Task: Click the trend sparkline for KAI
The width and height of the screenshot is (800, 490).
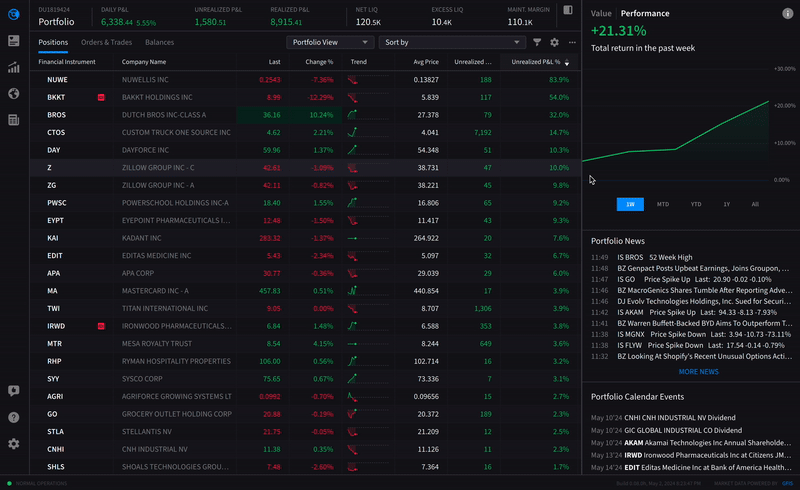Action: pyautogui.click(x=353, y=238)
